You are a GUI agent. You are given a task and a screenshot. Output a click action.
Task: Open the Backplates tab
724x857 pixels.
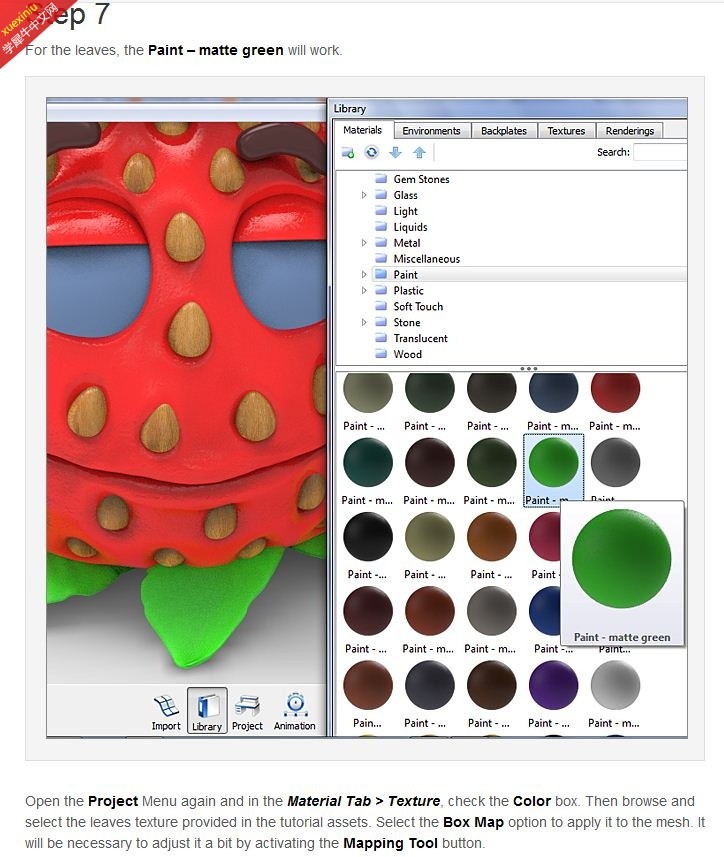tap(504, 131)
